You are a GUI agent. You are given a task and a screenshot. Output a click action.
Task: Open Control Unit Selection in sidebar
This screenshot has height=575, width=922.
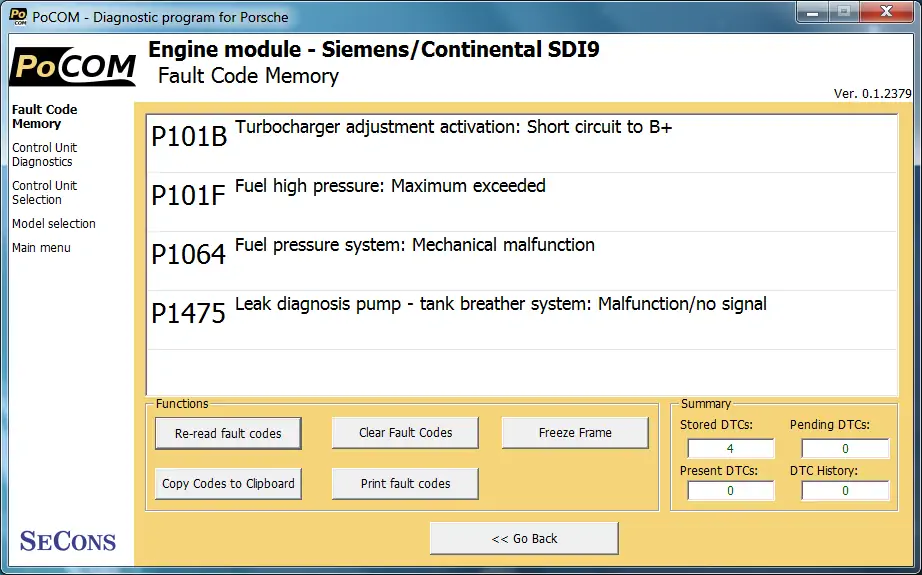(44, 193)
